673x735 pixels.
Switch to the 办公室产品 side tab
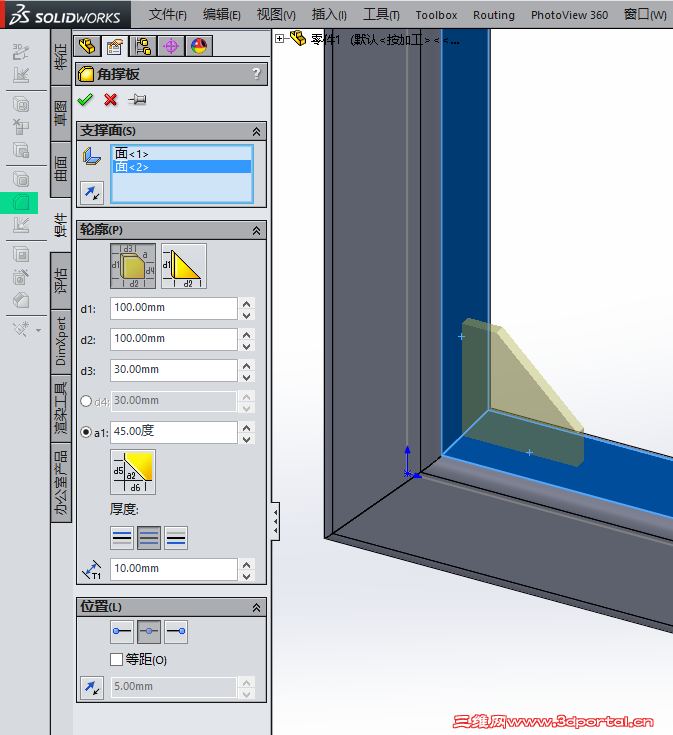click(x=61, y=483)
